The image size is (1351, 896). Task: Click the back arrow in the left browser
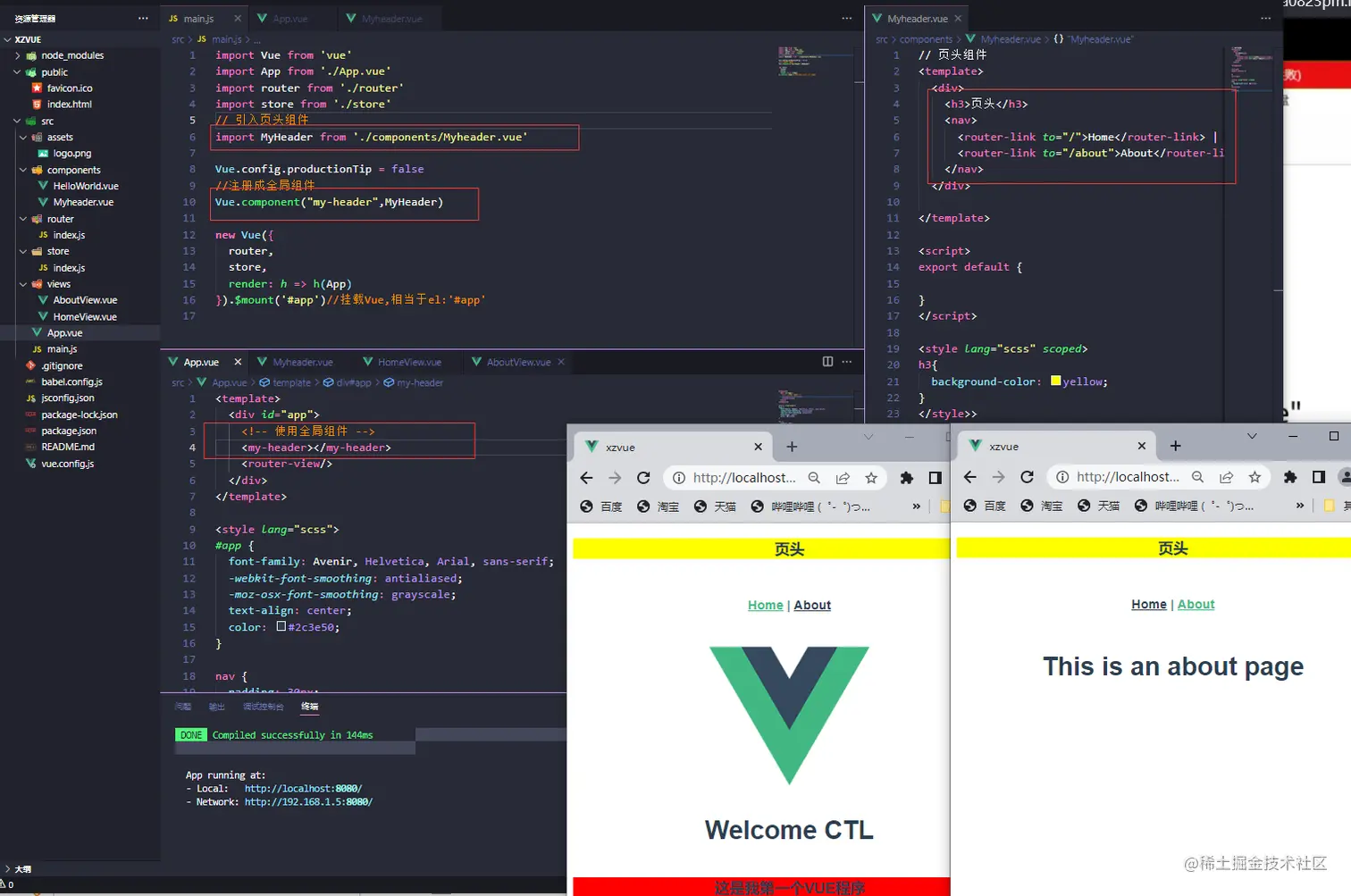pos(585,478)
